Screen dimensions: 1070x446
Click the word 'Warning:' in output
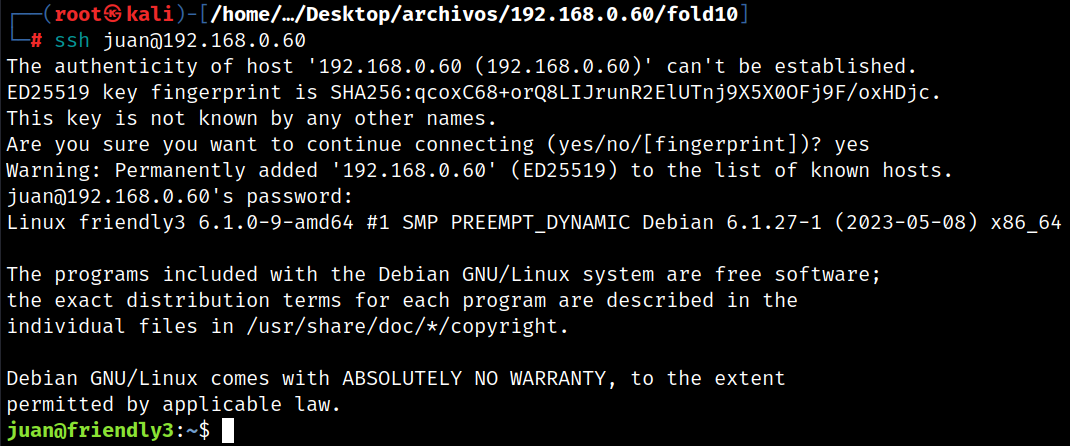tap(54, 171)
